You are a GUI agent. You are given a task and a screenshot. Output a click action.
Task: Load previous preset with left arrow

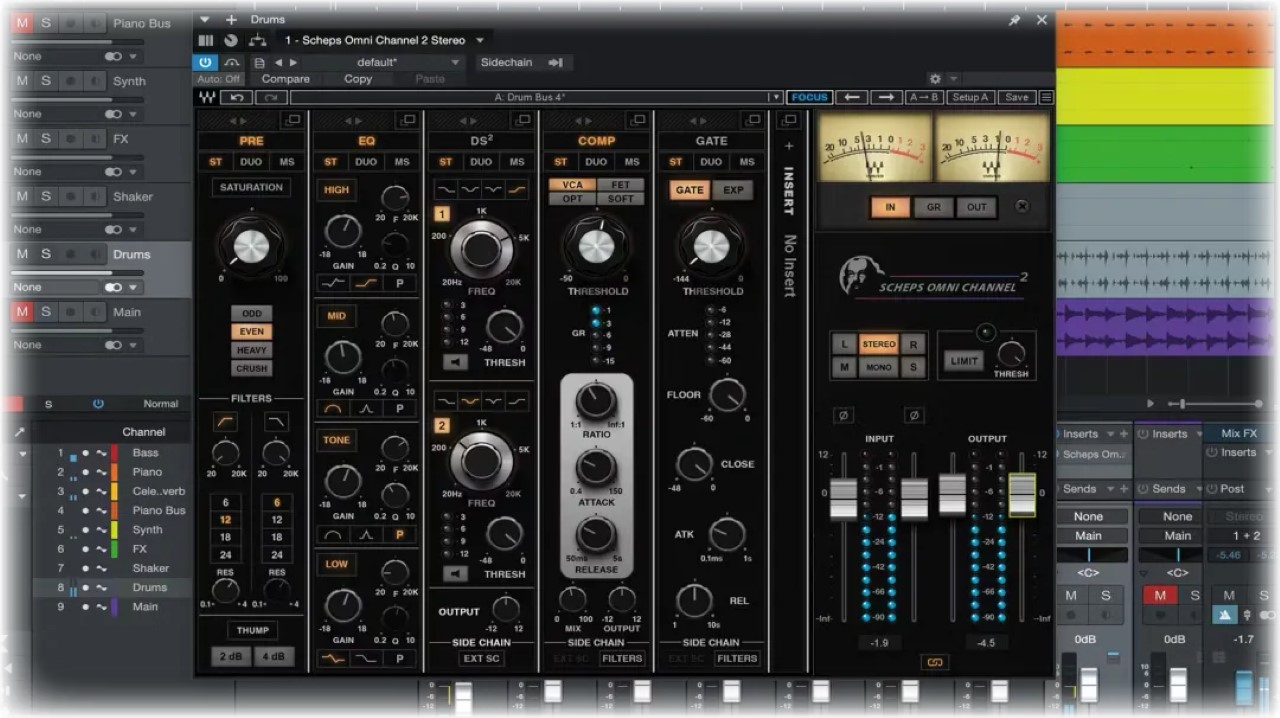point(851,97)
